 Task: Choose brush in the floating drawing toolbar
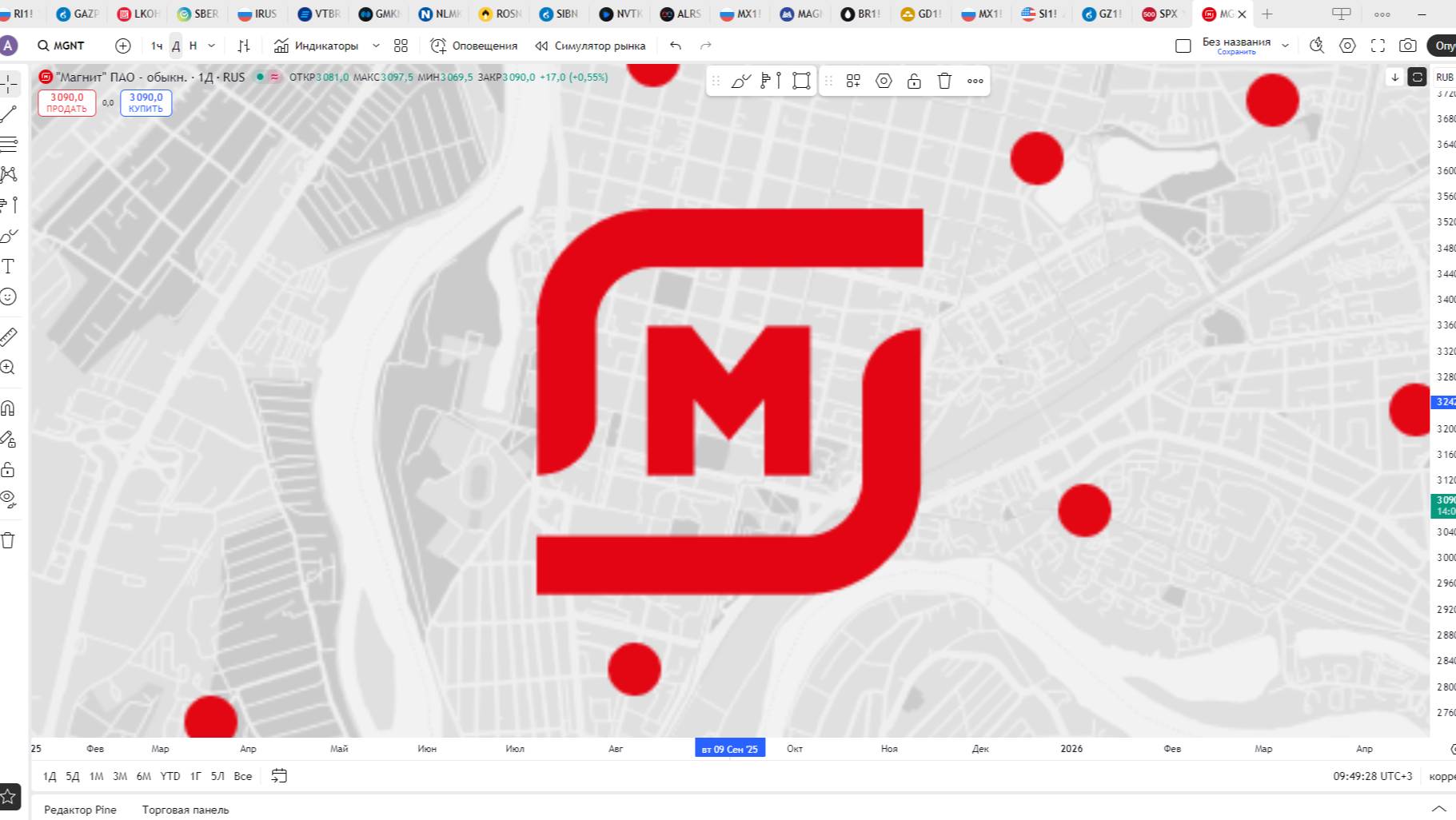741,81
